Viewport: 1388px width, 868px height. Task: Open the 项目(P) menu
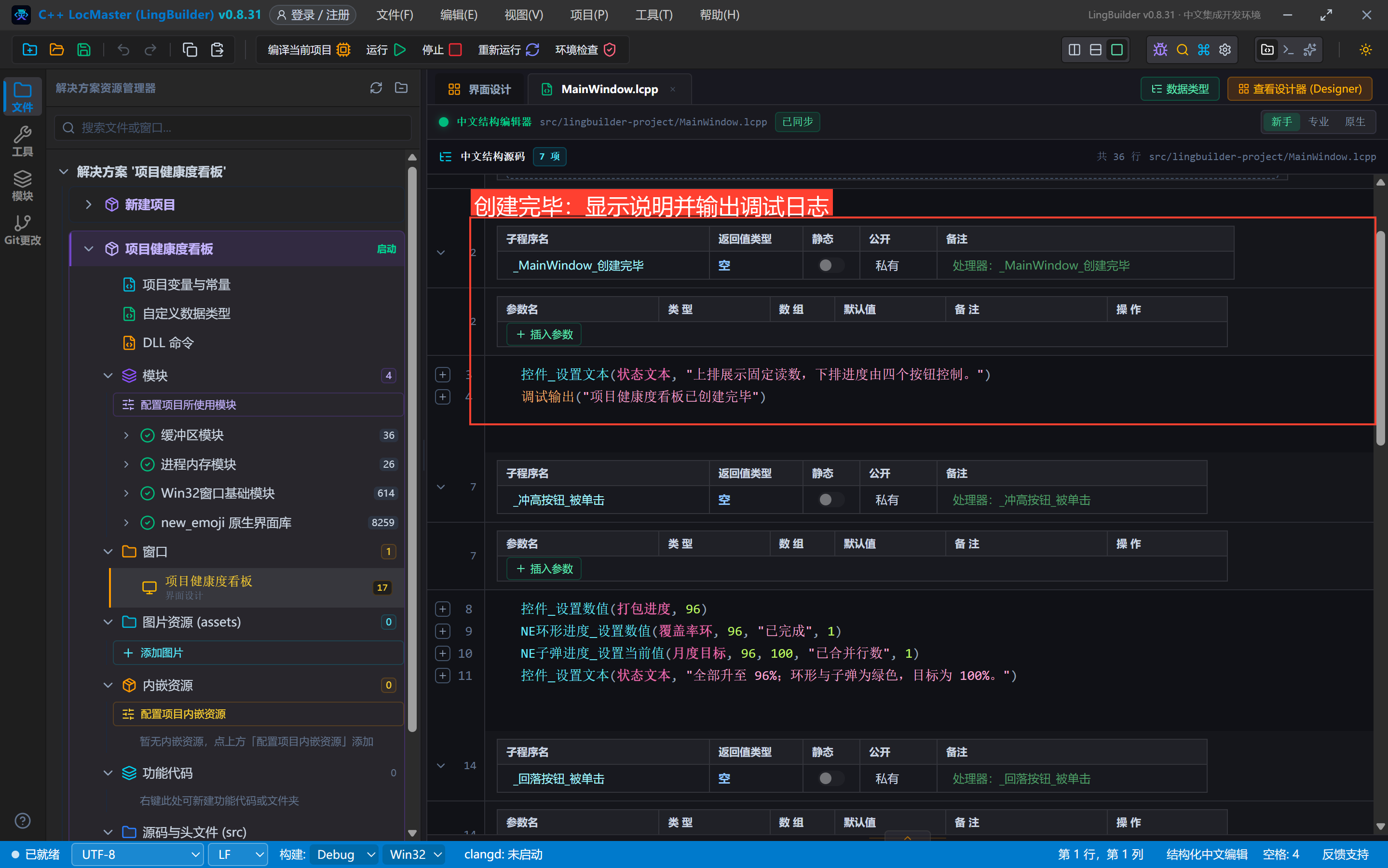pyautogui.click(x=589, y=15)
